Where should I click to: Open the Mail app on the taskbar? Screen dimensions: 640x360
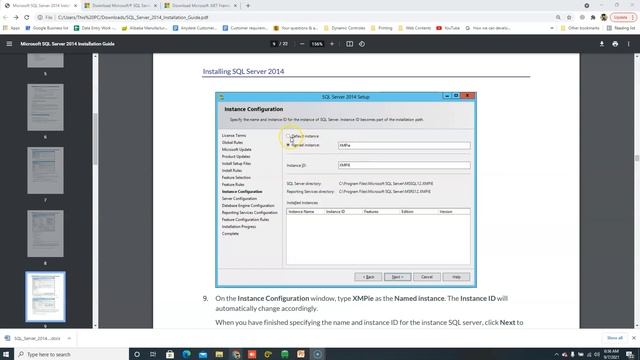coord(203,354)
